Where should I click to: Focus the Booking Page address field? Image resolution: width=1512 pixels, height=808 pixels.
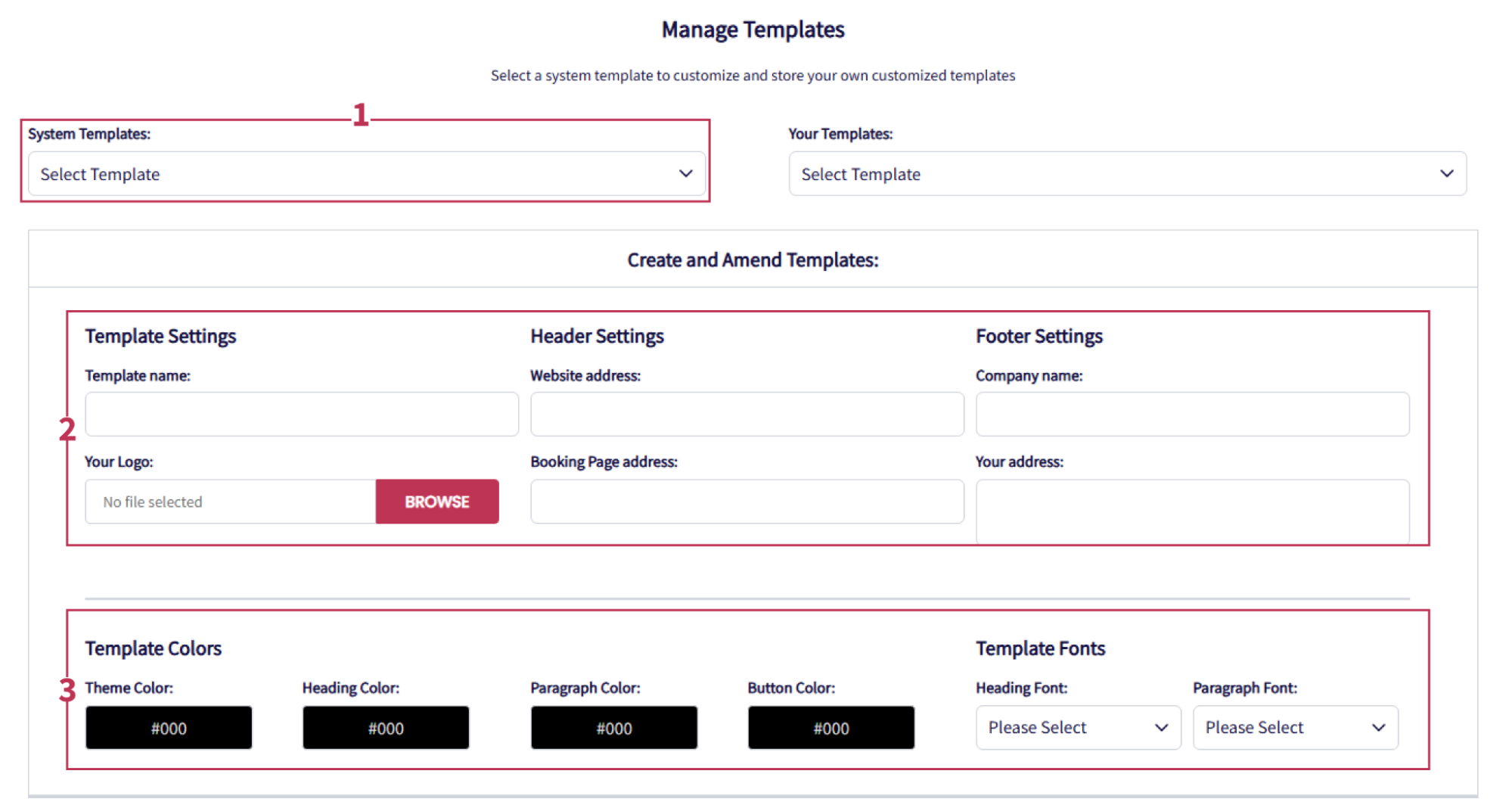point(747,502)
